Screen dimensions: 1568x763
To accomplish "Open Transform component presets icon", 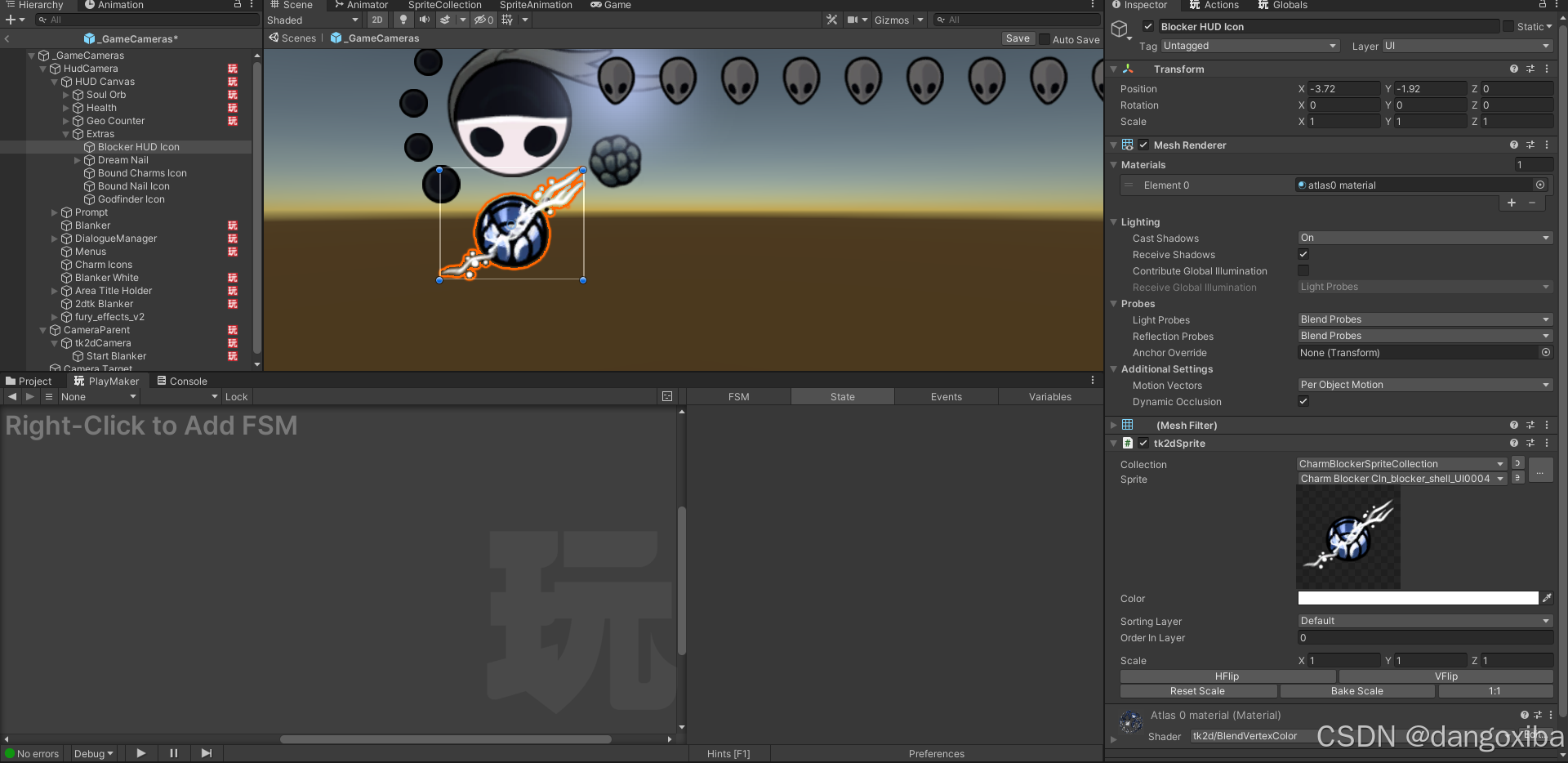I will (x=1530, y=69).
